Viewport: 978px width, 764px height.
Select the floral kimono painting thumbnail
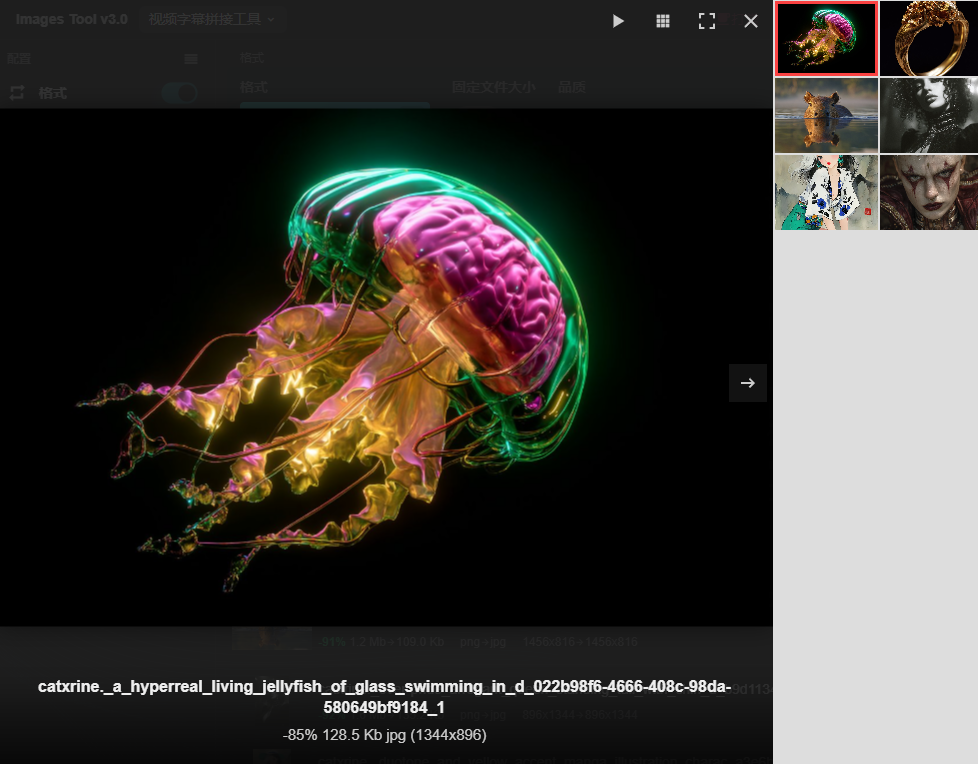click(x=826, y=192)
